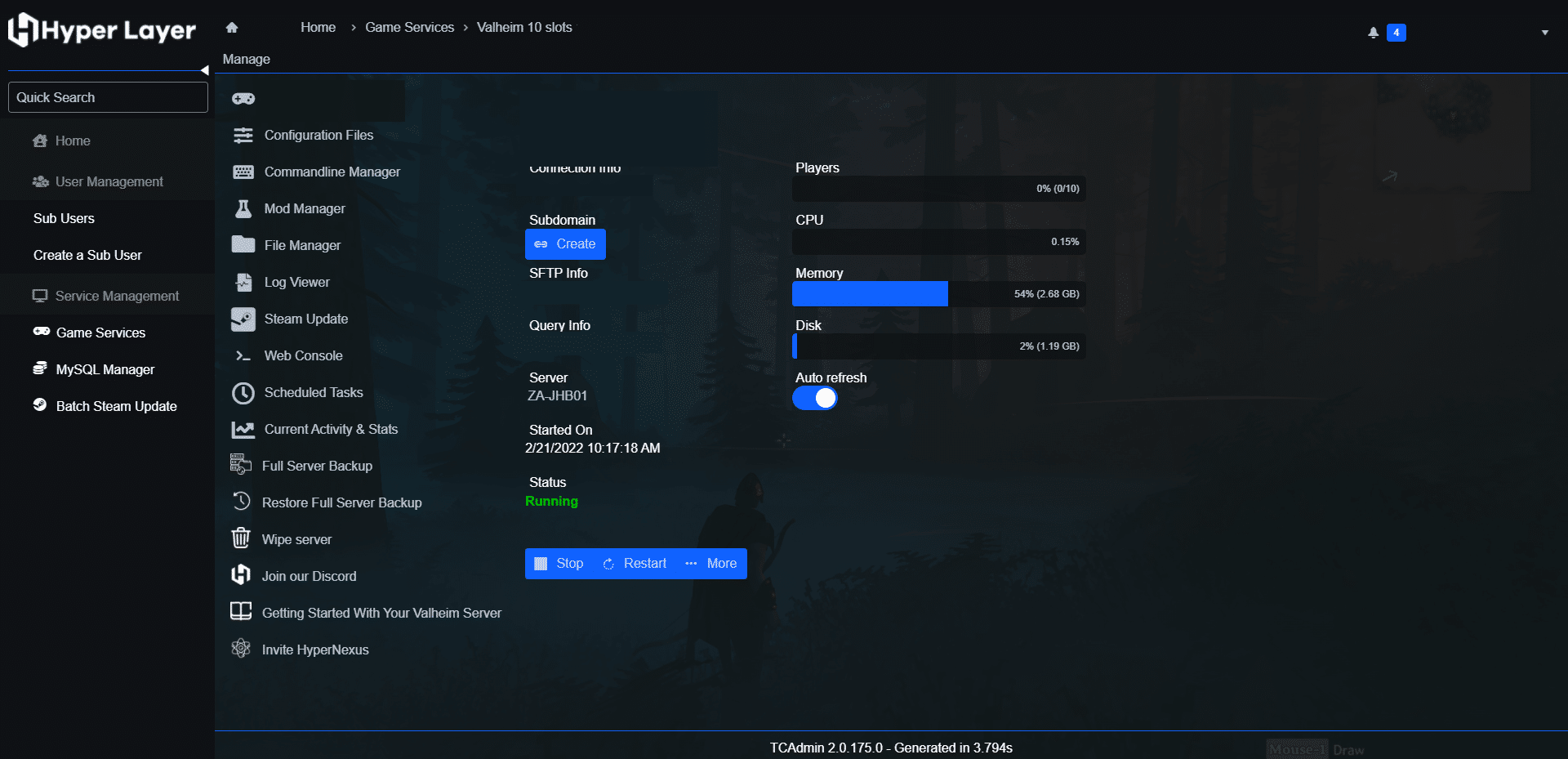This screenshot has width=1568, height=759.
Task: Click the Configuration Files sliders icon
Action: click(x=243, y=136)
